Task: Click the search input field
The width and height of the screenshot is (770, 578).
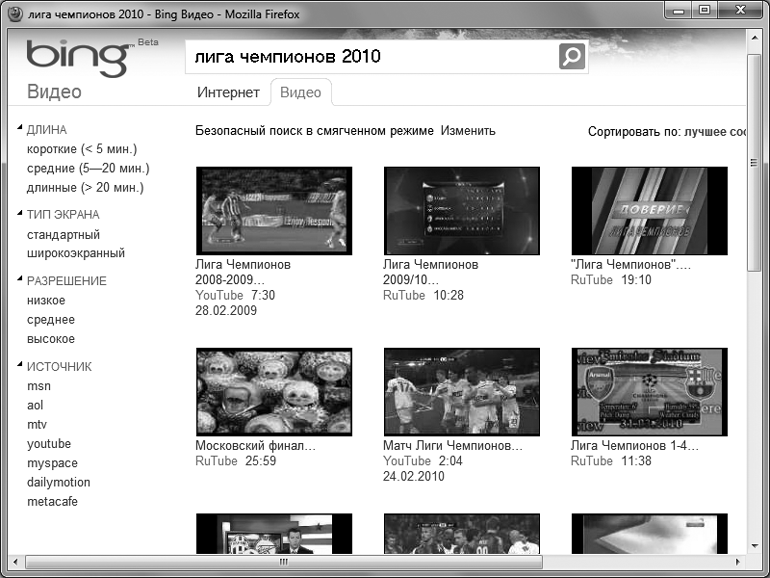Action: (x=370, y=57)
